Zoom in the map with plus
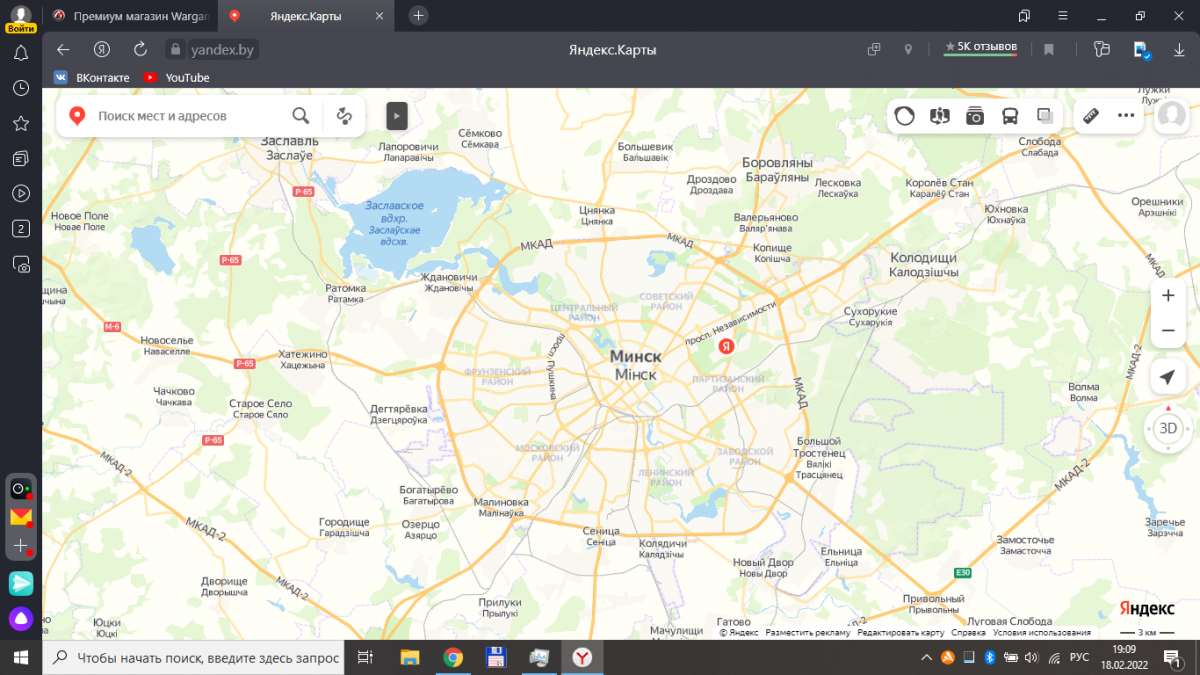1200x675 pixels. [1167, 296]
